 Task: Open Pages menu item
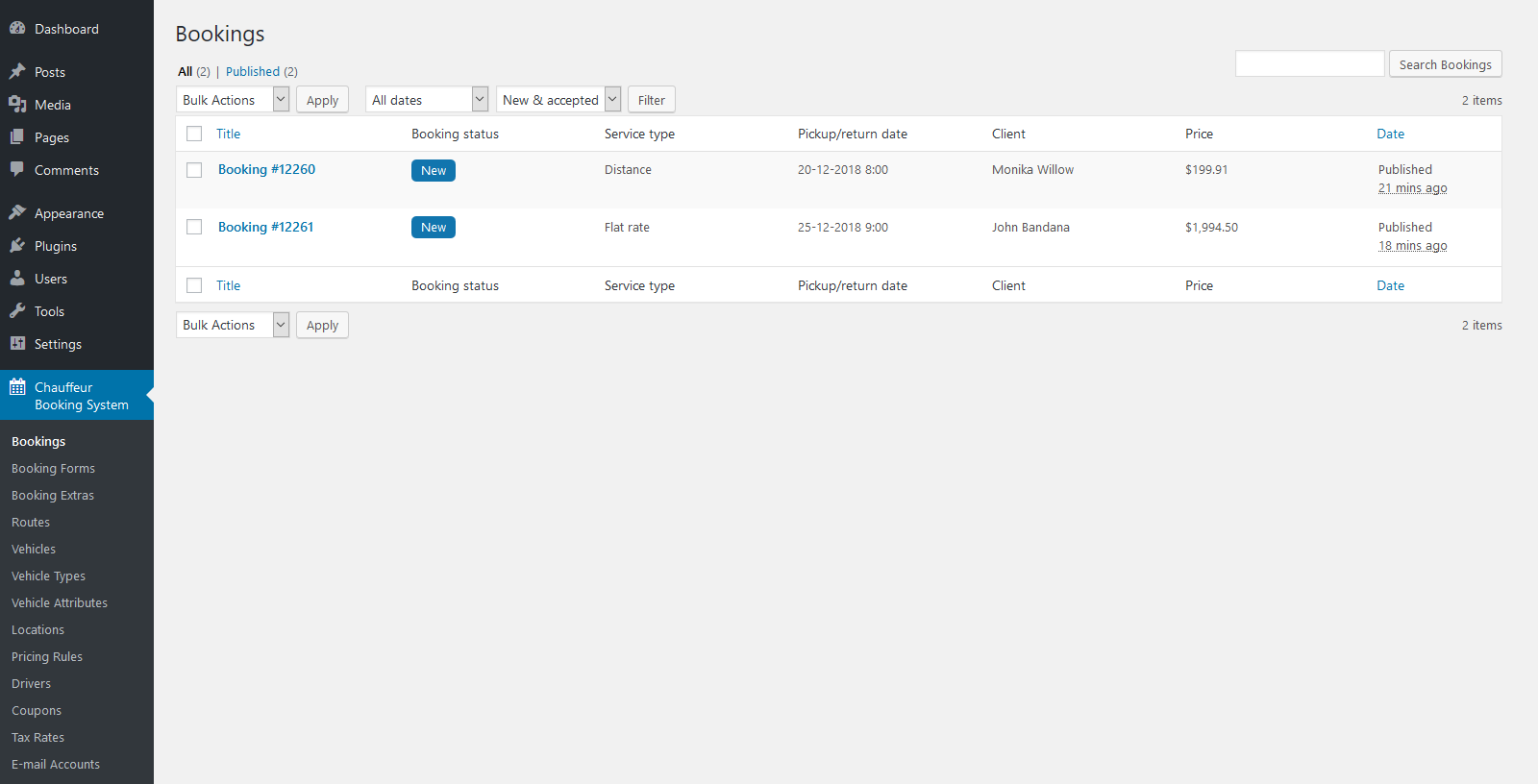[77, 137]
